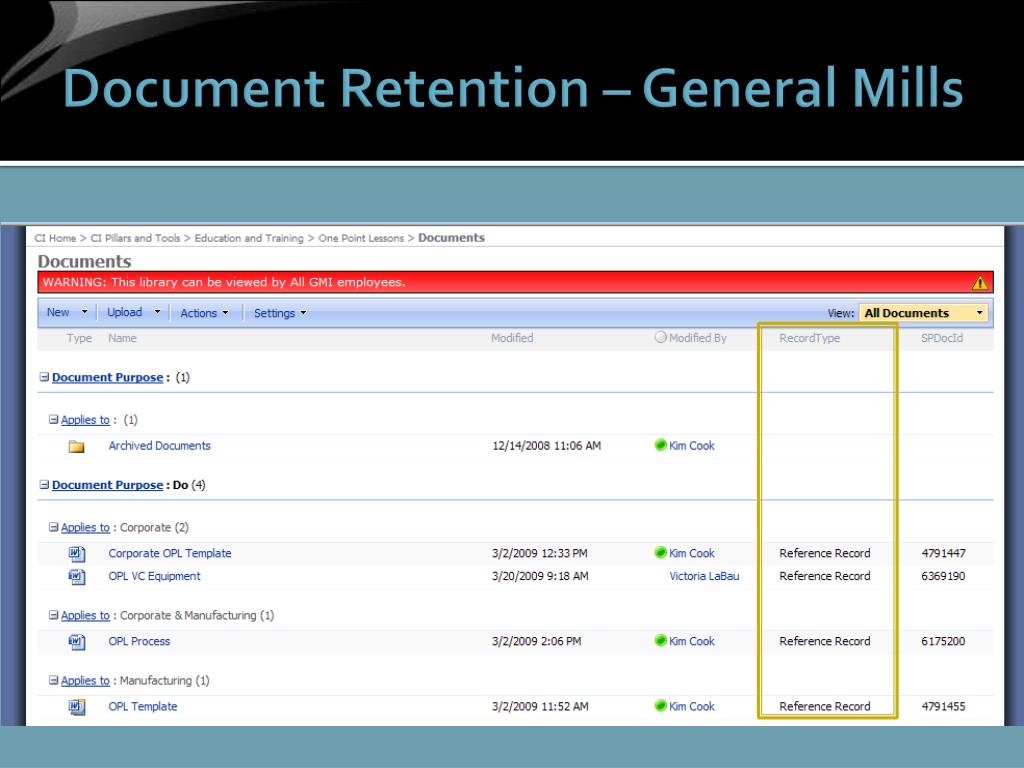
Task: Click Word icon beside OPL Process
Action: [x=76, y=642]
